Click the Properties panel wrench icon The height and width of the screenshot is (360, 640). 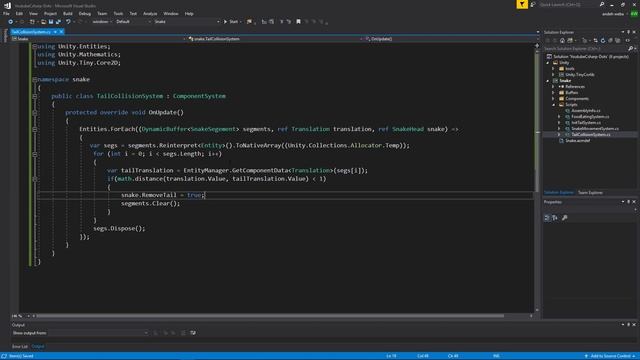pyautogui.click(x=564, y=218)
